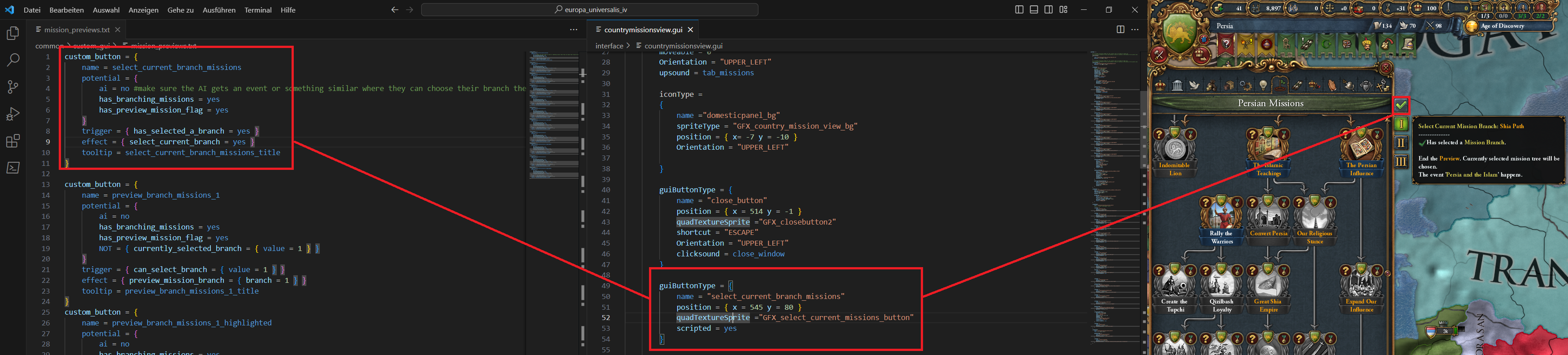1568x355 pixels.
Task: Click the 'iconType =' line in countrymissionsview.gui
Action: (680, 94)
